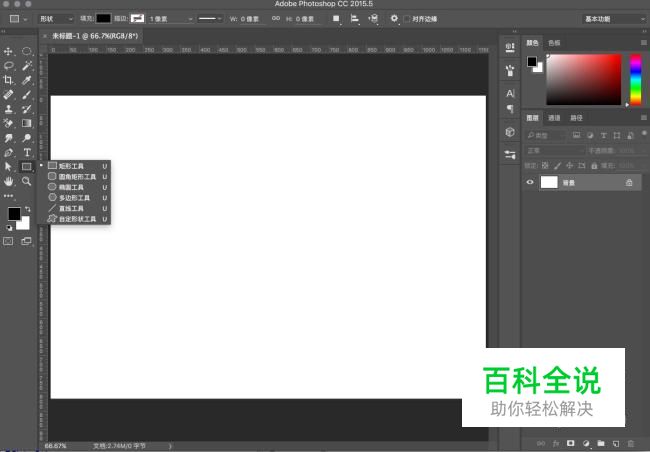Choose the Magic Wand tool
650x452 pixels.
(27, 65)
